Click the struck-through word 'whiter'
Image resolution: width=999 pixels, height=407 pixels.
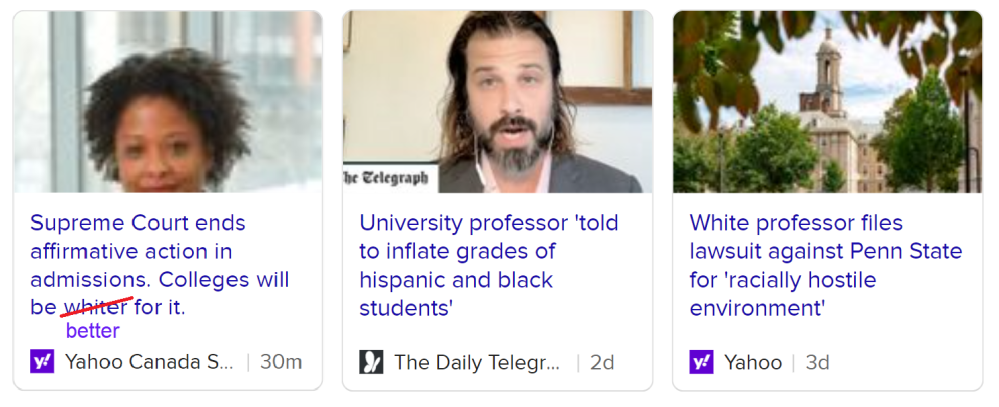pyautogui.click(x=96, y=307)
